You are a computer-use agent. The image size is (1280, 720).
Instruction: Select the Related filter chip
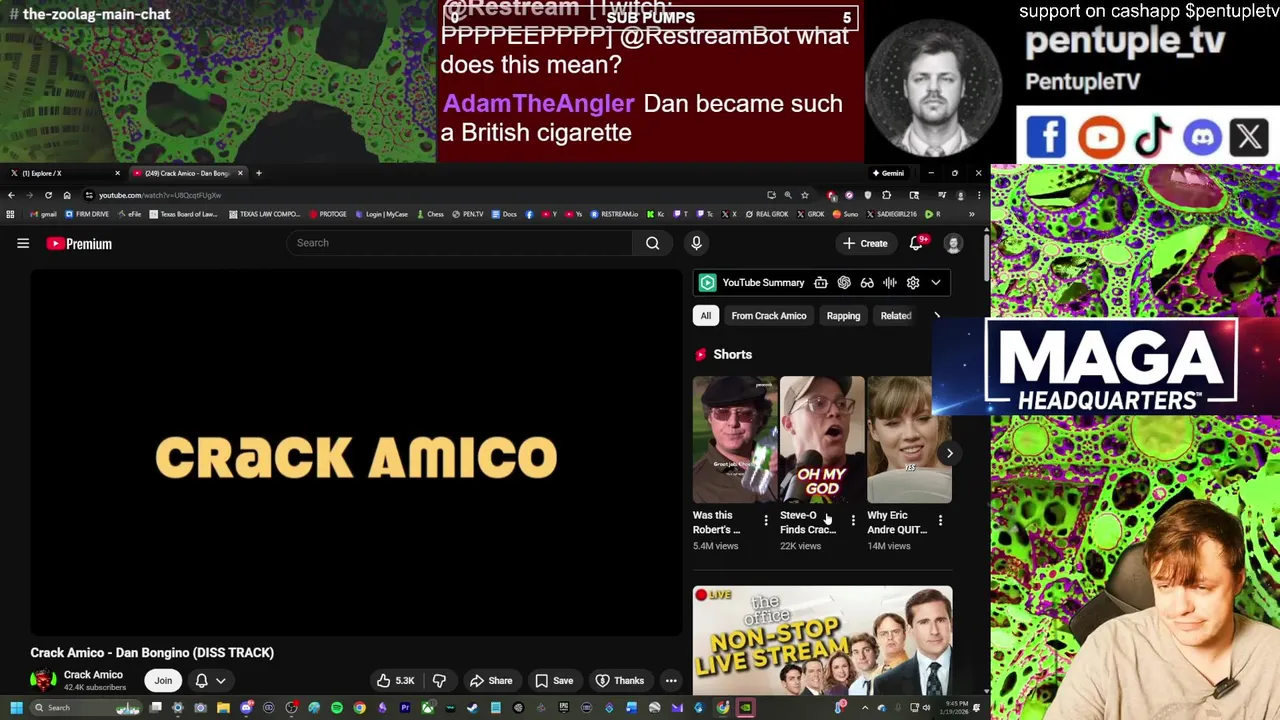895,316
